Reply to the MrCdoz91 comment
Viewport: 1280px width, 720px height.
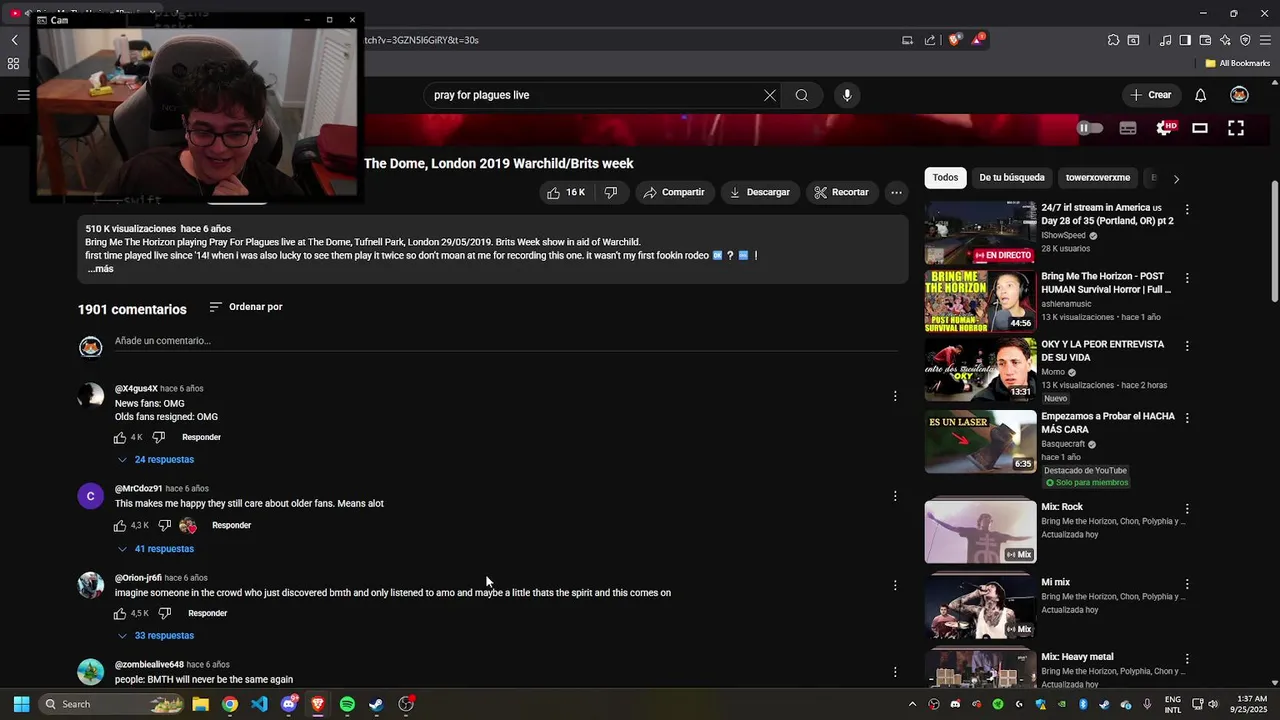tap(231, 526)
